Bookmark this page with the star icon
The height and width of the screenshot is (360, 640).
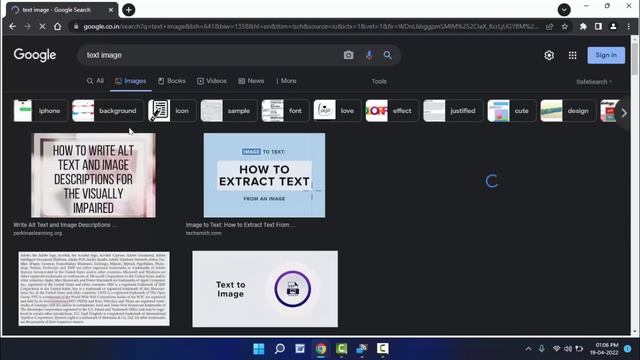tap(564, 27)
